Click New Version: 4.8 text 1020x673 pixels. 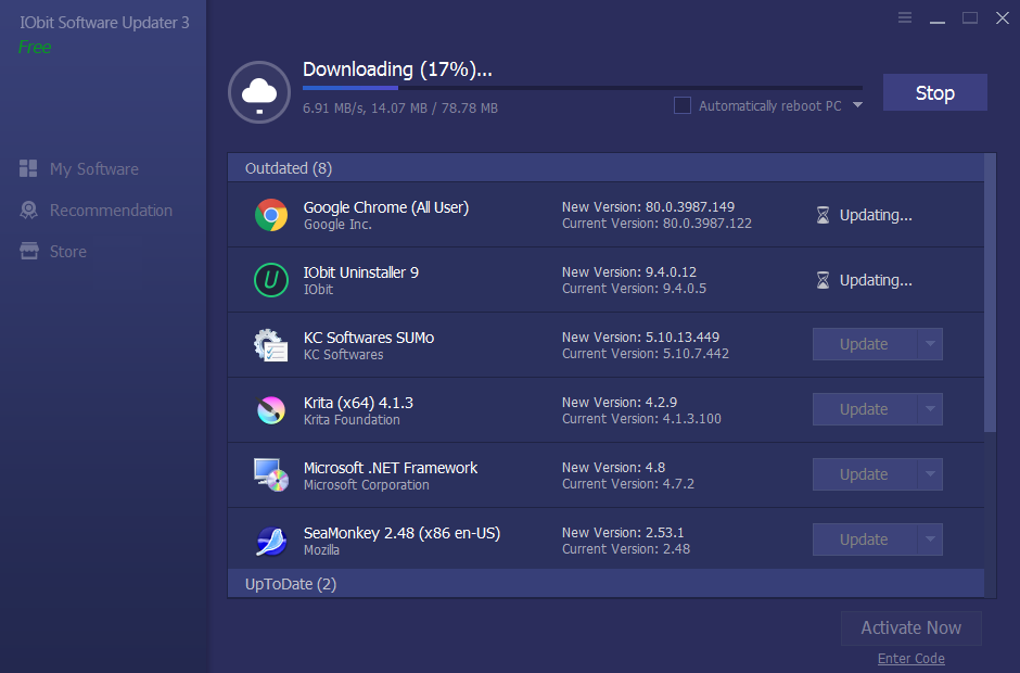613,467
